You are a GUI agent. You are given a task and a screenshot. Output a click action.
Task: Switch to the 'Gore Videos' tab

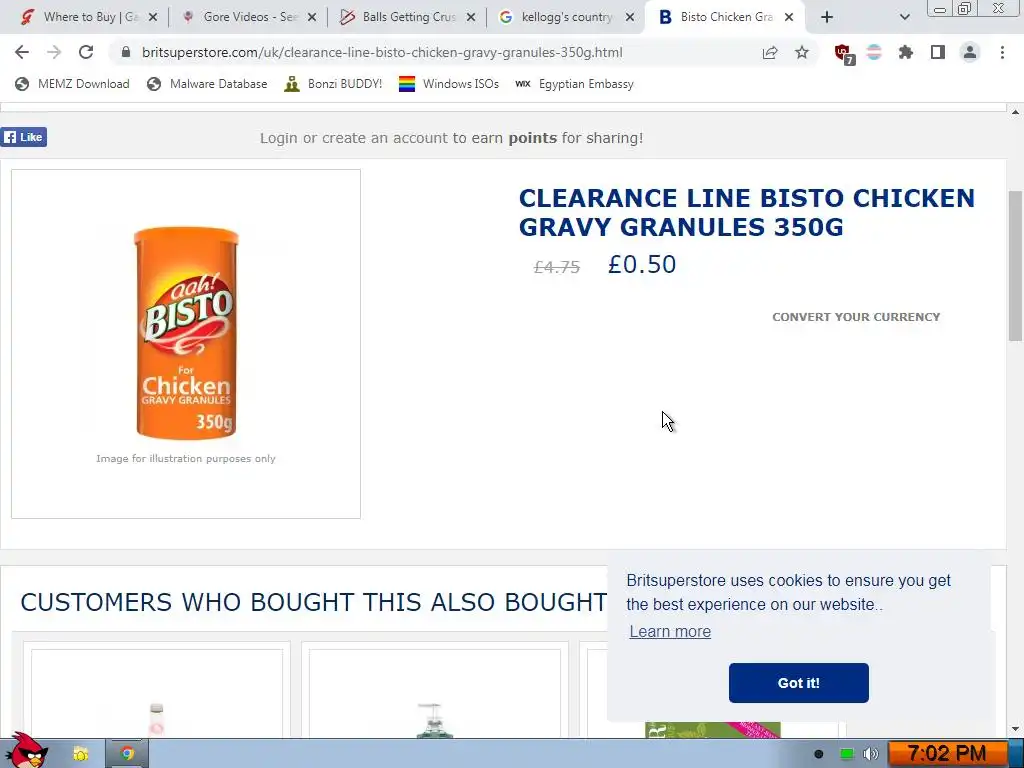248,17
